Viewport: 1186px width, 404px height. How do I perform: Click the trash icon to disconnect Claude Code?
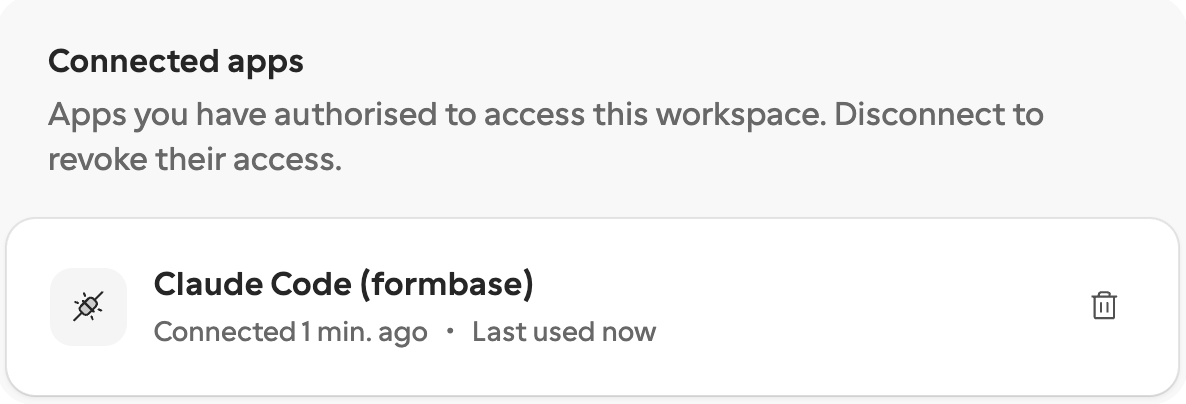tap(1104, 306)
